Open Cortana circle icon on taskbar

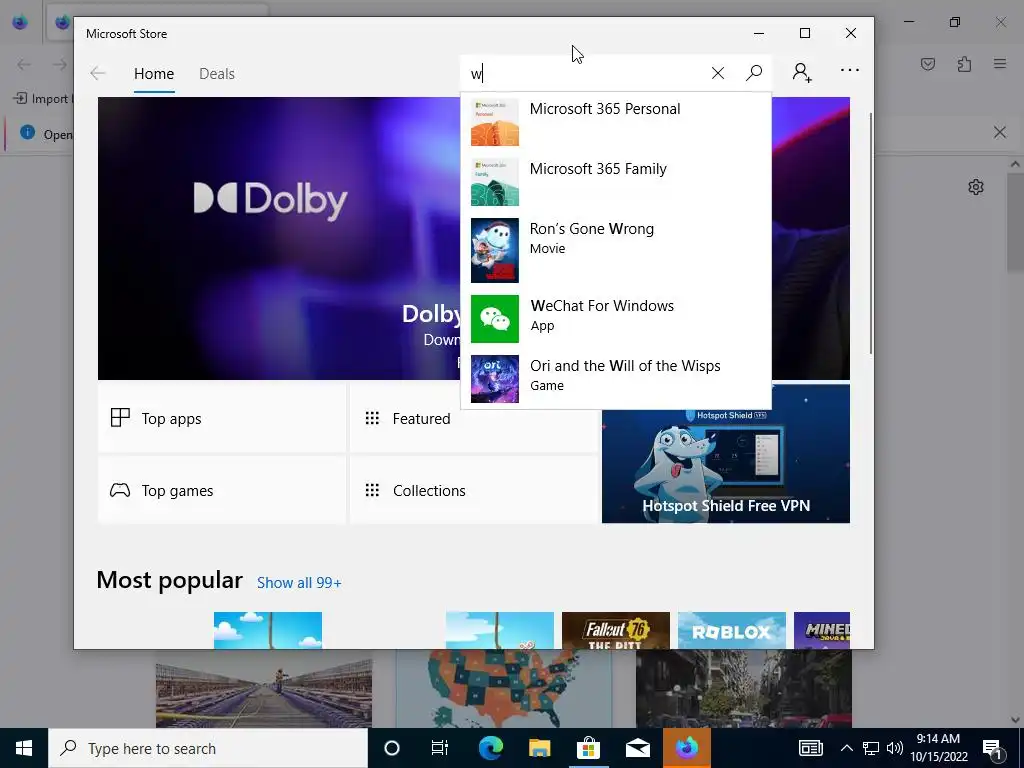[392, 748]
